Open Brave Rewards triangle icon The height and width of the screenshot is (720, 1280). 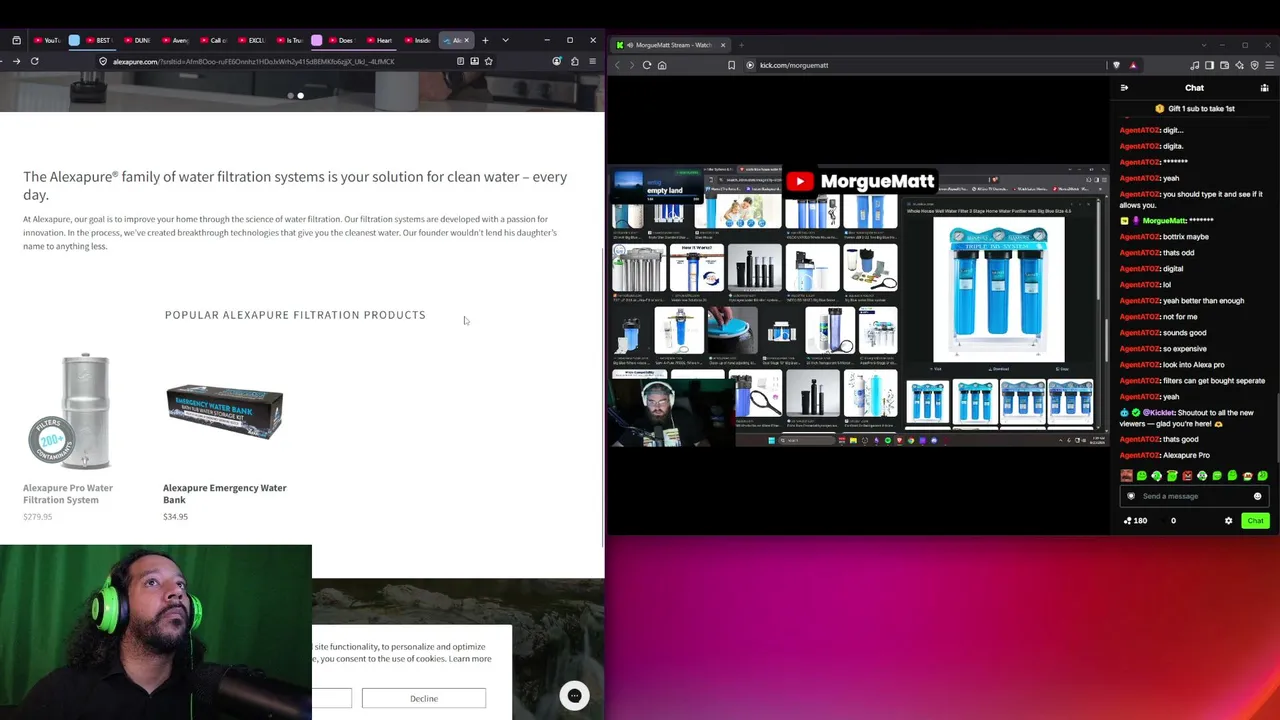1133,65
